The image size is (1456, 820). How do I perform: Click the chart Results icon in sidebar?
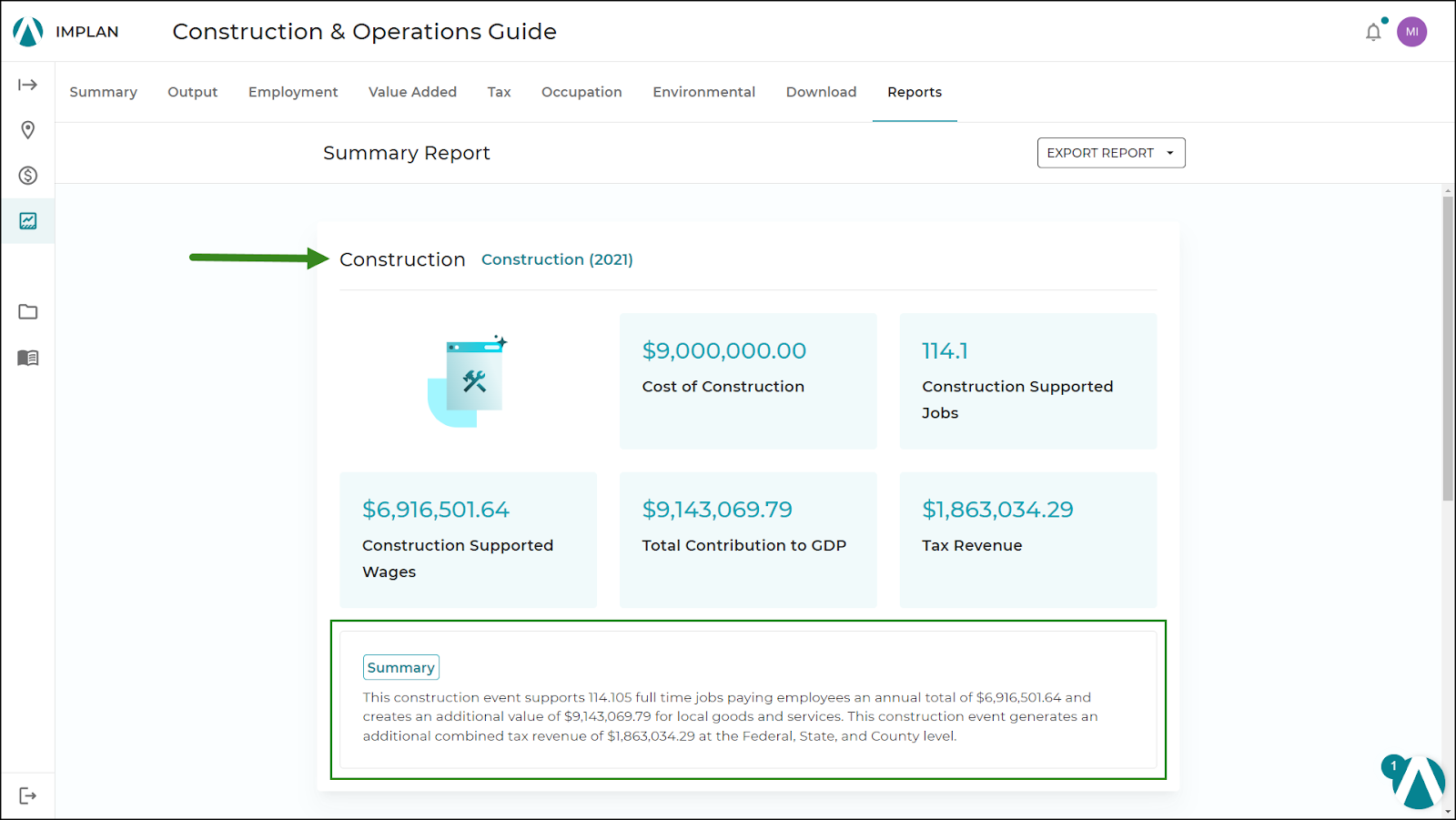(28, 220)
